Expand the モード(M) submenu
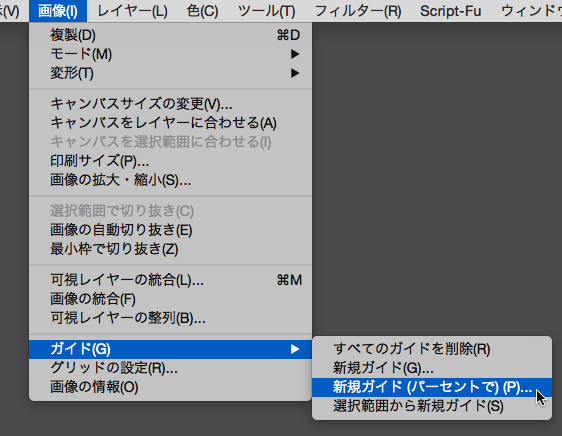Viewport: 562px width, 436px height. click(x=170, y=54)
